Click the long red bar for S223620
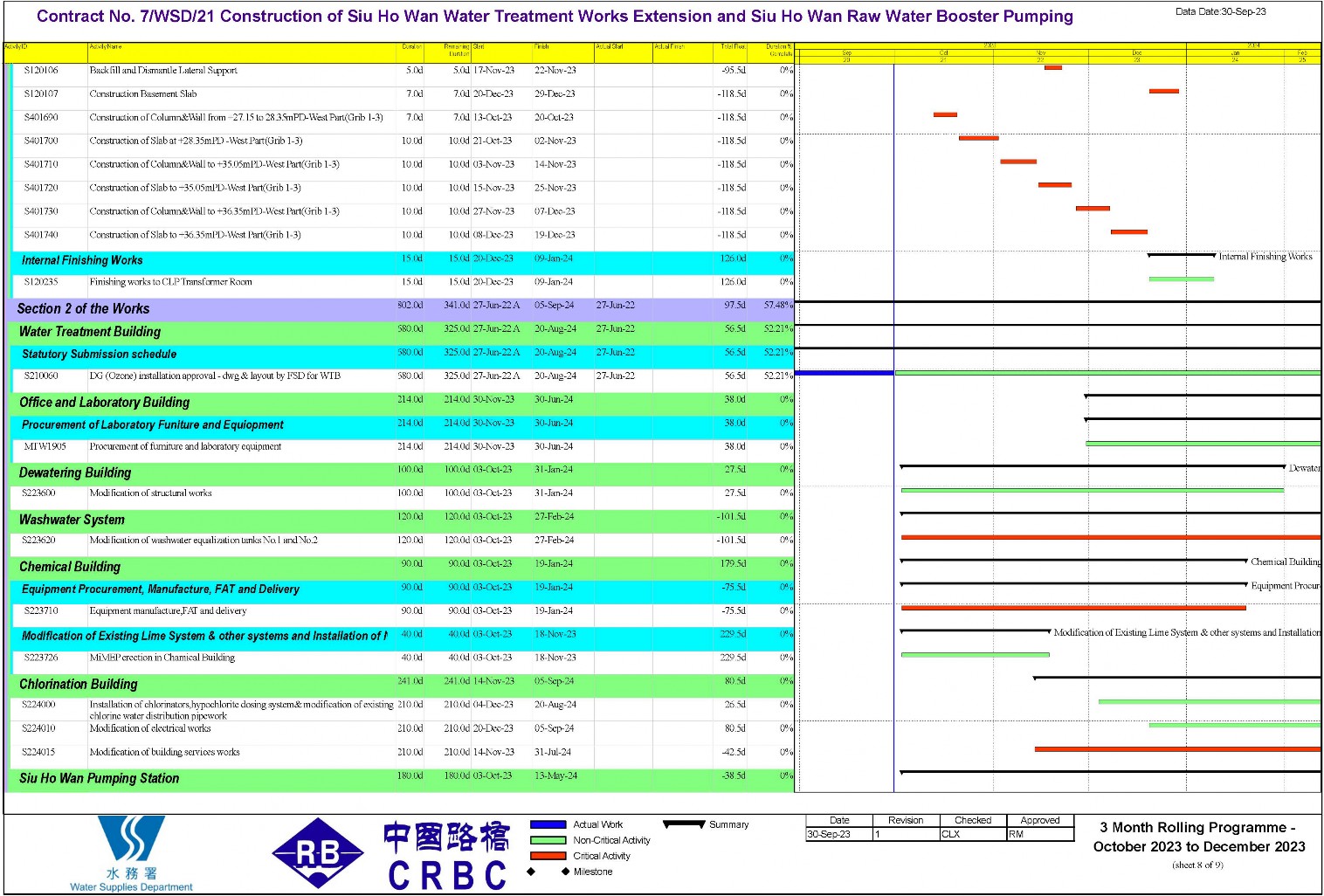The width and height of the screenshot is (1324, 896). click(x=1111, y=538)
